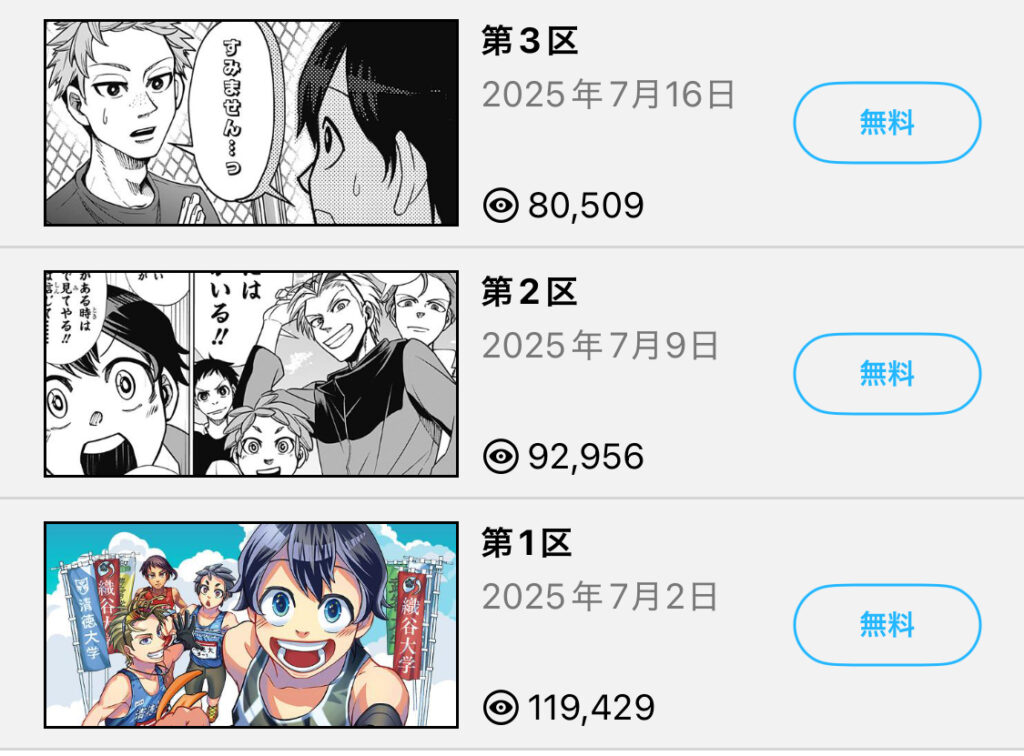Open the 第3区 manga panel thumbnail
Screen dimensions: 1024x756
click(x=251, y=123)
